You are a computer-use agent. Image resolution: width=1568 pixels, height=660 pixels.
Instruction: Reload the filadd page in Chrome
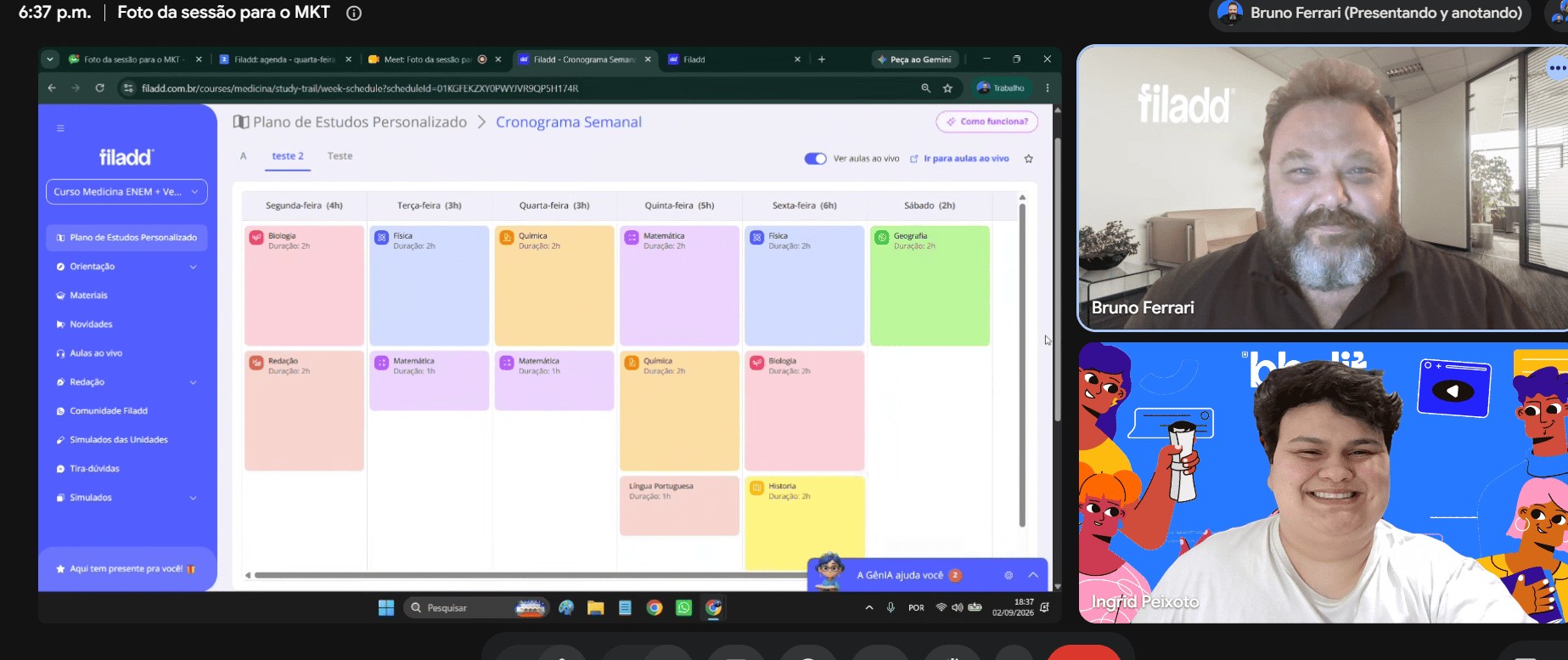coord(99,87)
